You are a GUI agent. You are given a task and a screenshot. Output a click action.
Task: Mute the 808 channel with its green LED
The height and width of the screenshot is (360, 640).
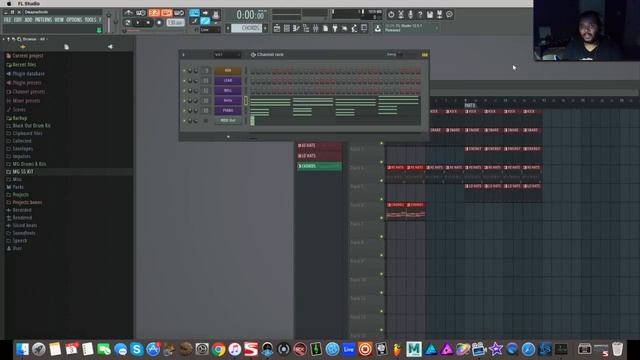[184, 71]
